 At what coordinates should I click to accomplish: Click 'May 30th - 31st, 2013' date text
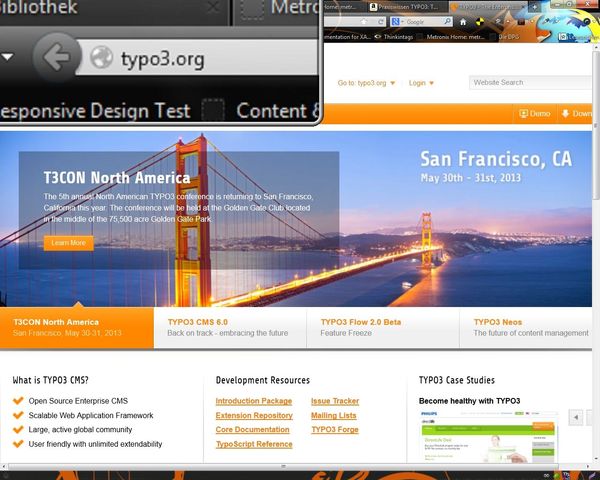point(471,178)
